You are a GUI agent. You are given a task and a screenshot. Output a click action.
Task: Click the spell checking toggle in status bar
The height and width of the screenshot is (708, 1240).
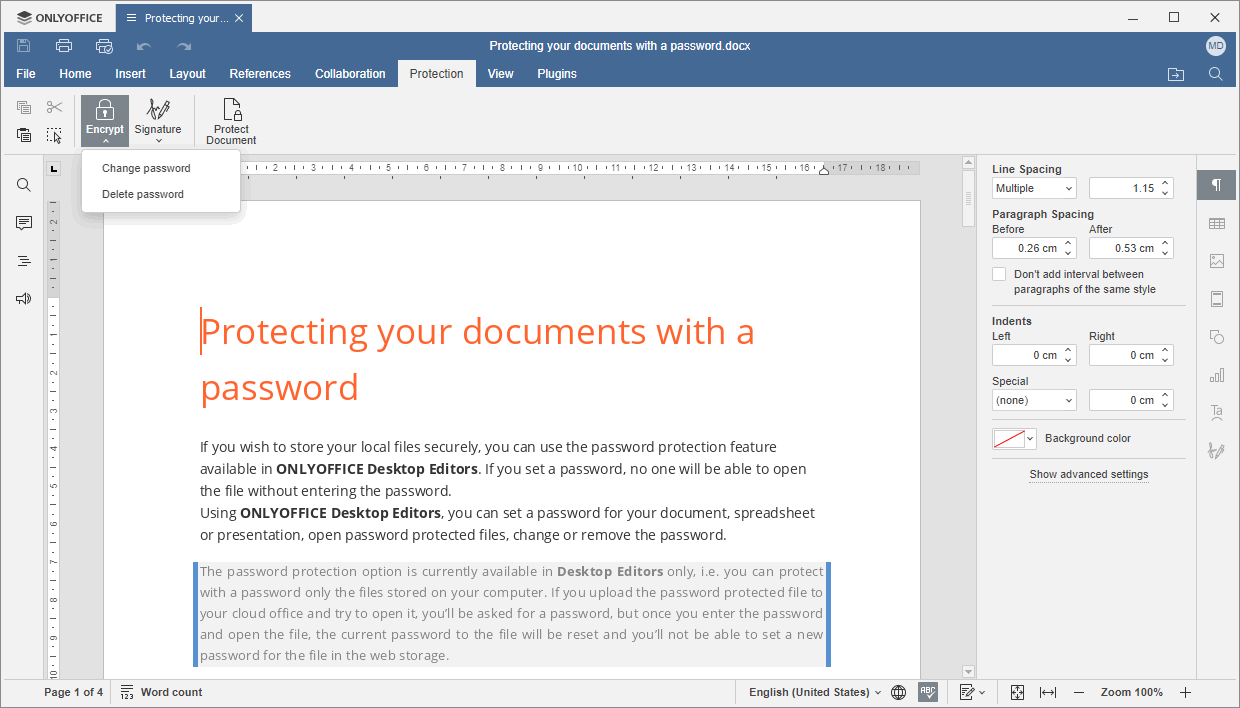coord(927,691)
